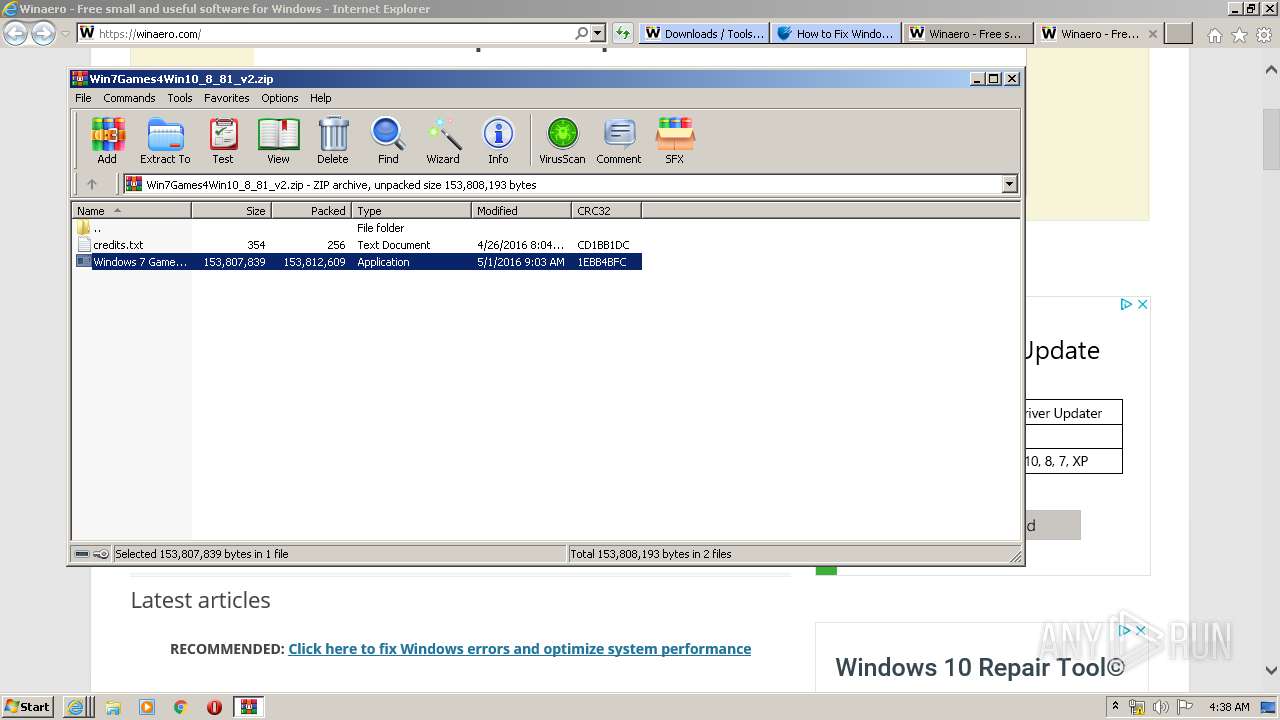1280x720 pixels.
Task: Open IE Favorites star icon
Action: tap(1239, 35)
